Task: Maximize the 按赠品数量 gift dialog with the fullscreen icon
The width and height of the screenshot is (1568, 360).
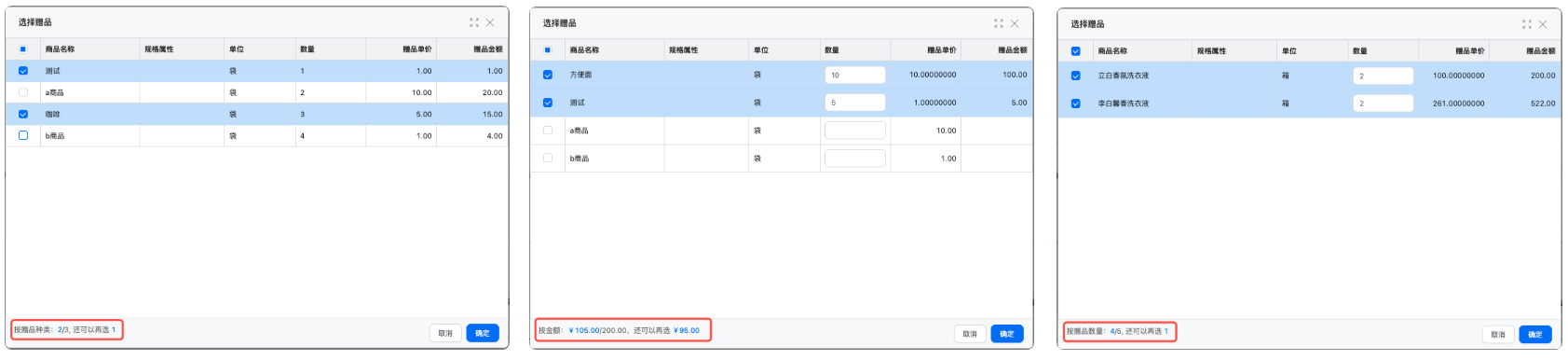Action: point(1527,24)
